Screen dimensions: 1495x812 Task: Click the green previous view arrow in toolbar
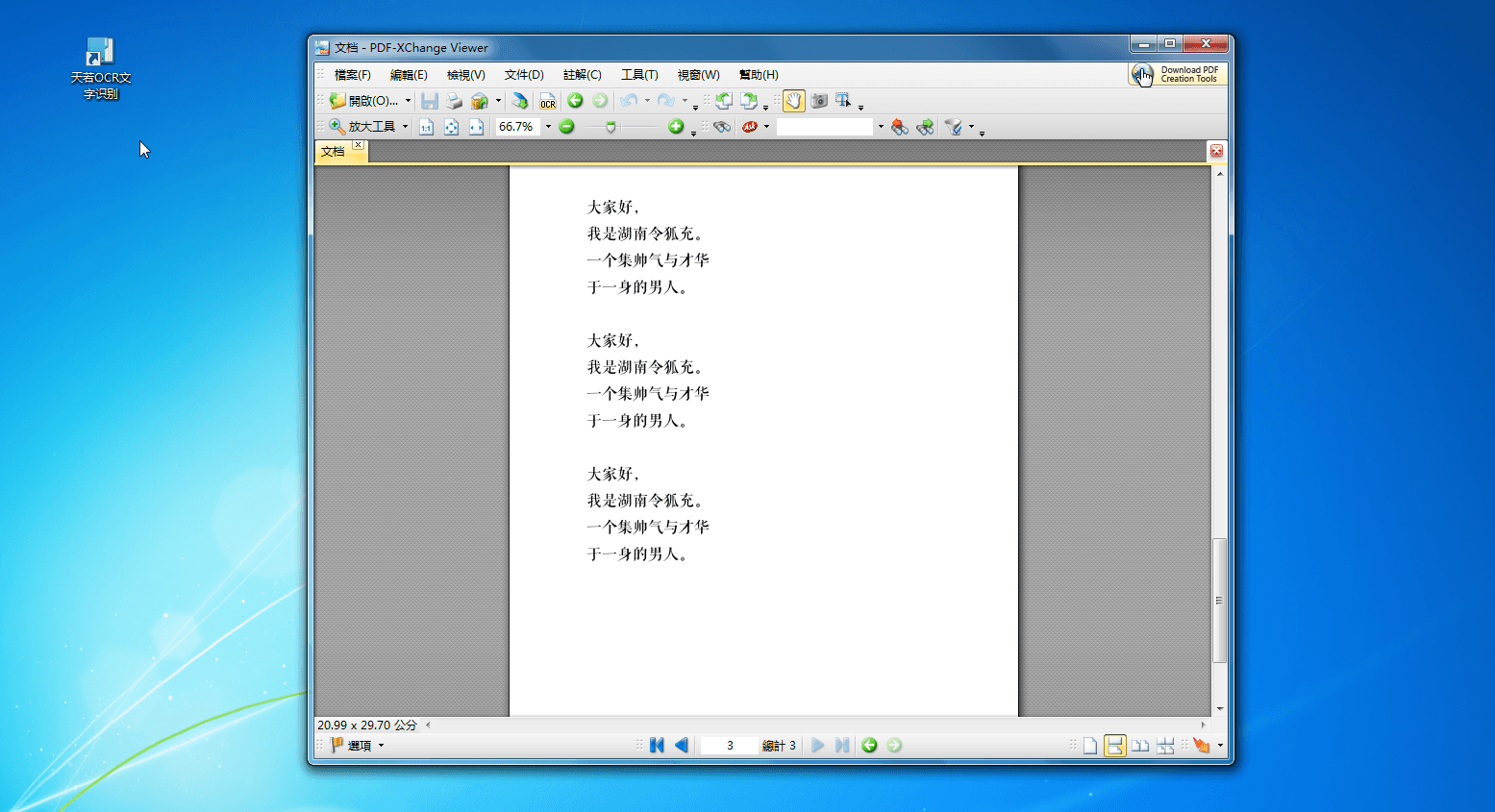[x=575, y=101]
